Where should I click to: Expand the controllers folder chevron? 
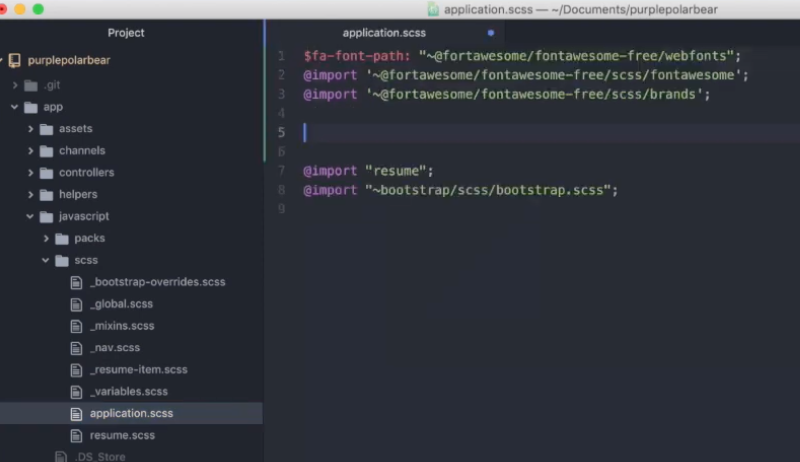click(x=30, y=173)
